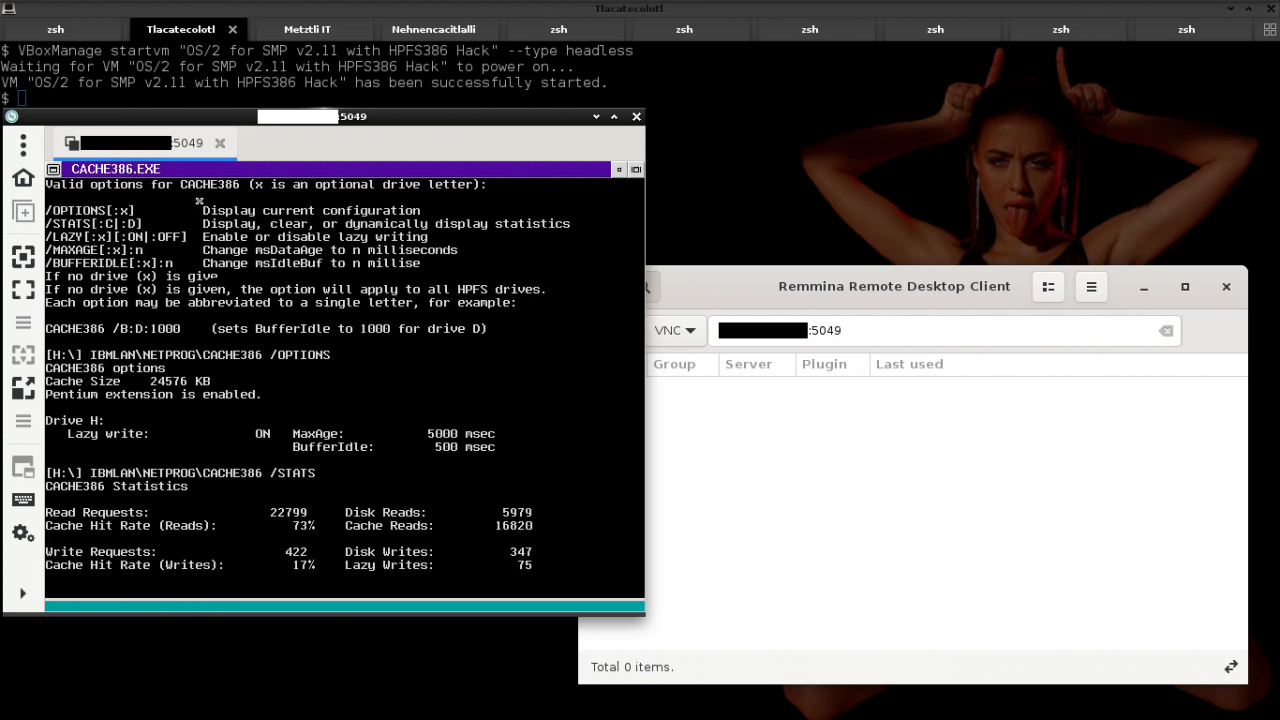Toggle the fullscreen mode corner-brackets icon
Viewport: 1280px width, 720px height.
[x=23, y=290]
